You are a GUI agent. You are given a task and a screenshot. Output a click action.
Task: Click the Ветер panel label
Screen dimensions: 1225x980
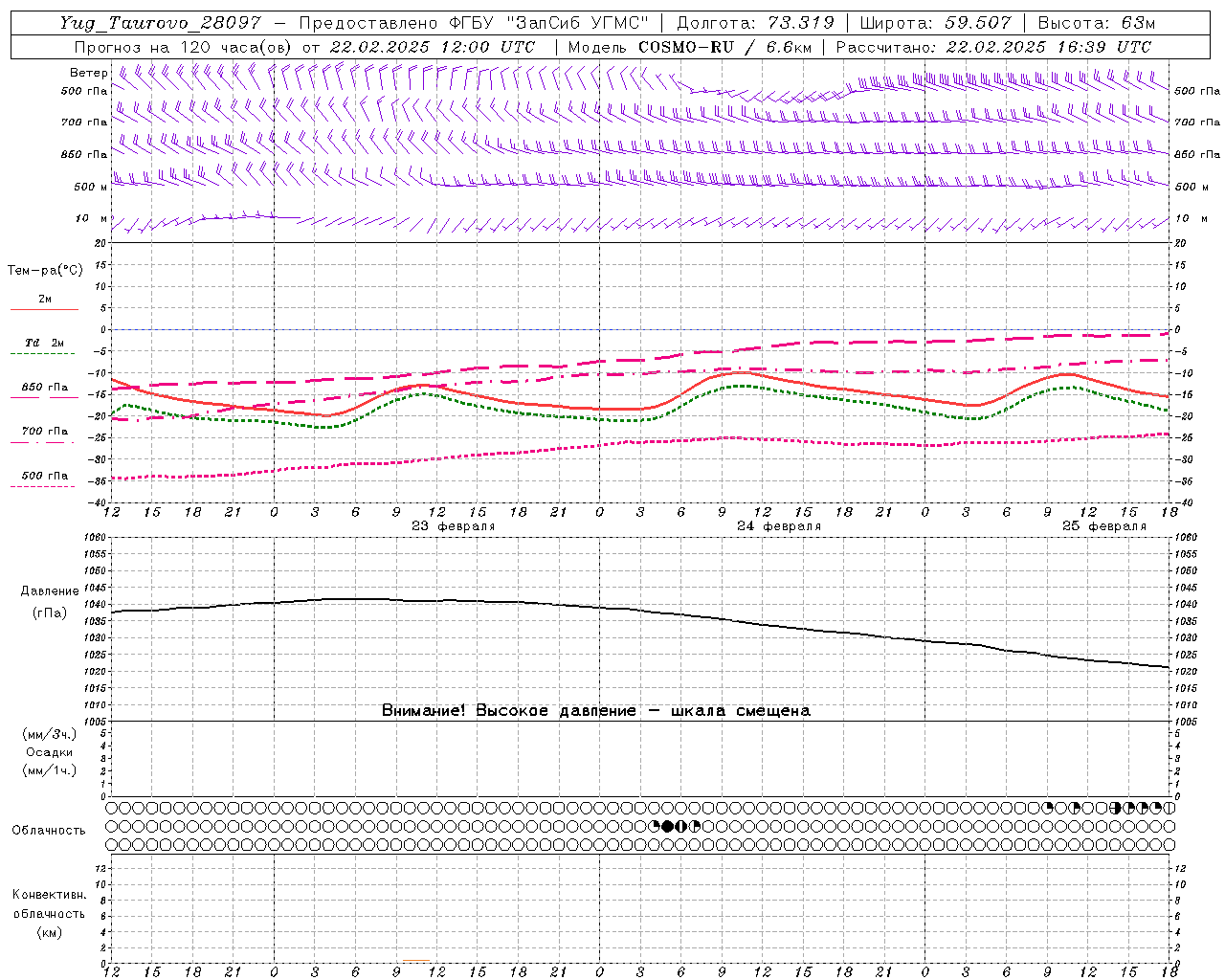[88, 73]
